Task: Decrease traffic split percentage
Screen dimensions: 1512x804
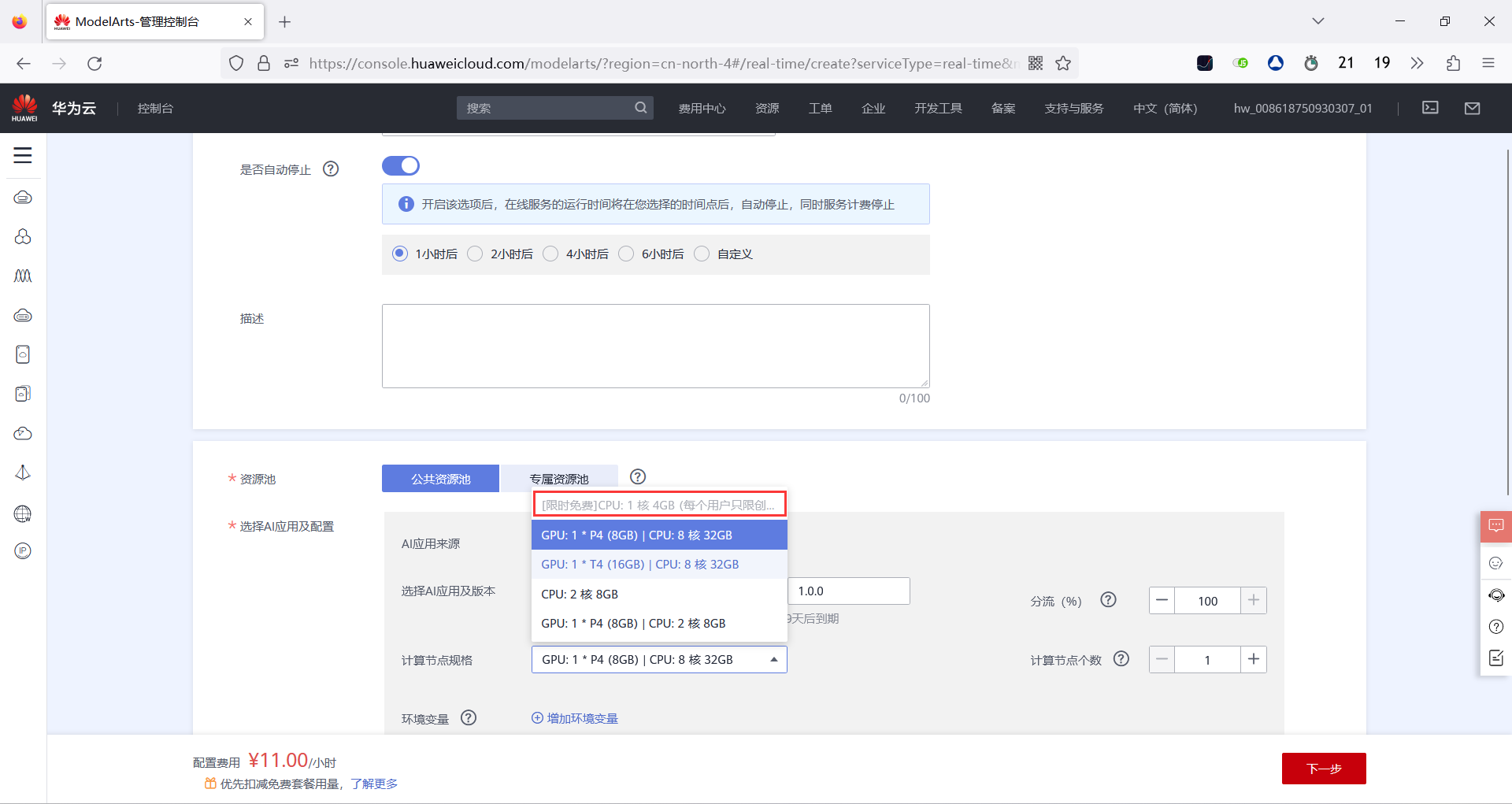Action: 1162,601
